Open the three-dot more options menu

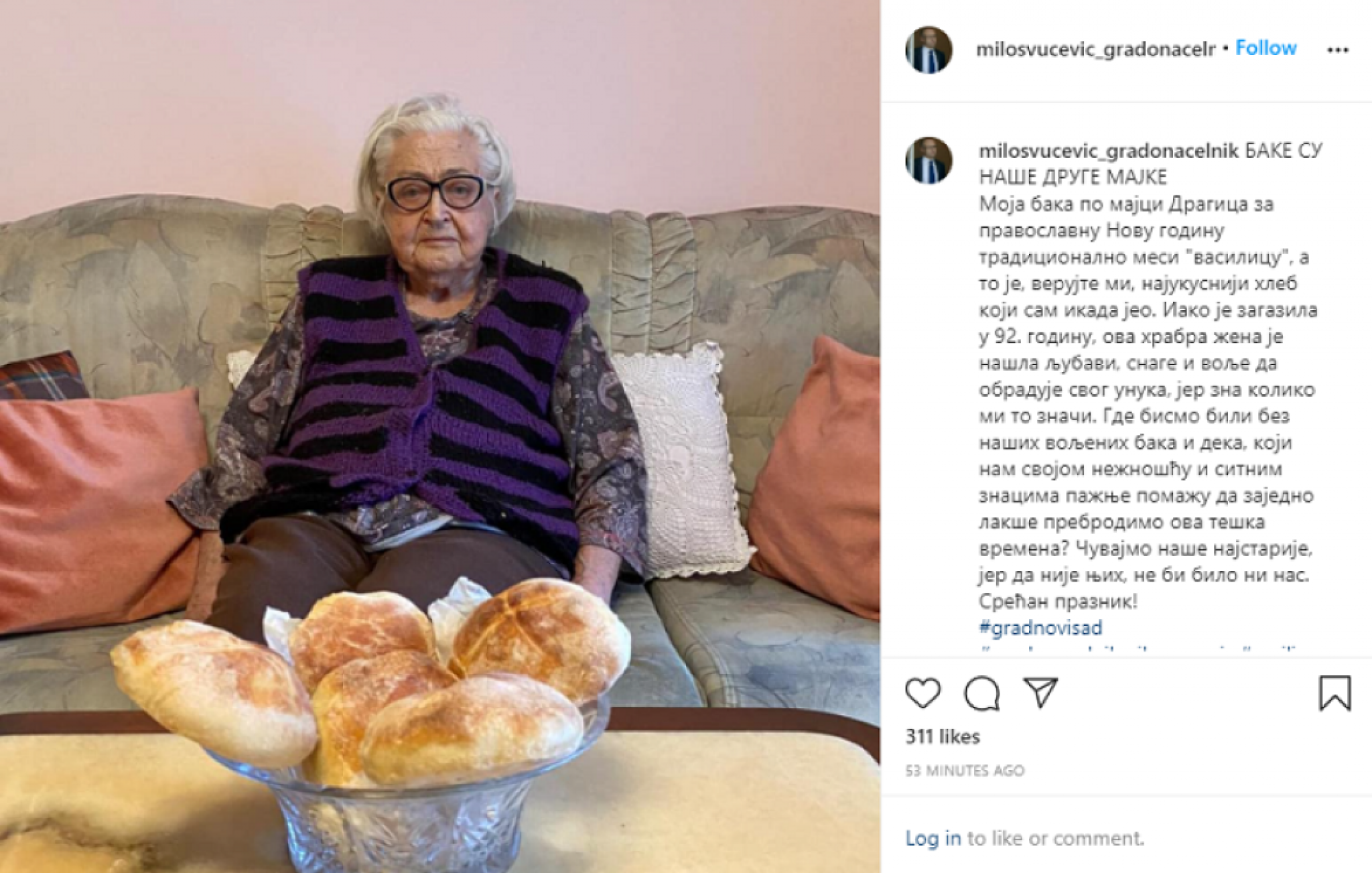[1337, 50]
